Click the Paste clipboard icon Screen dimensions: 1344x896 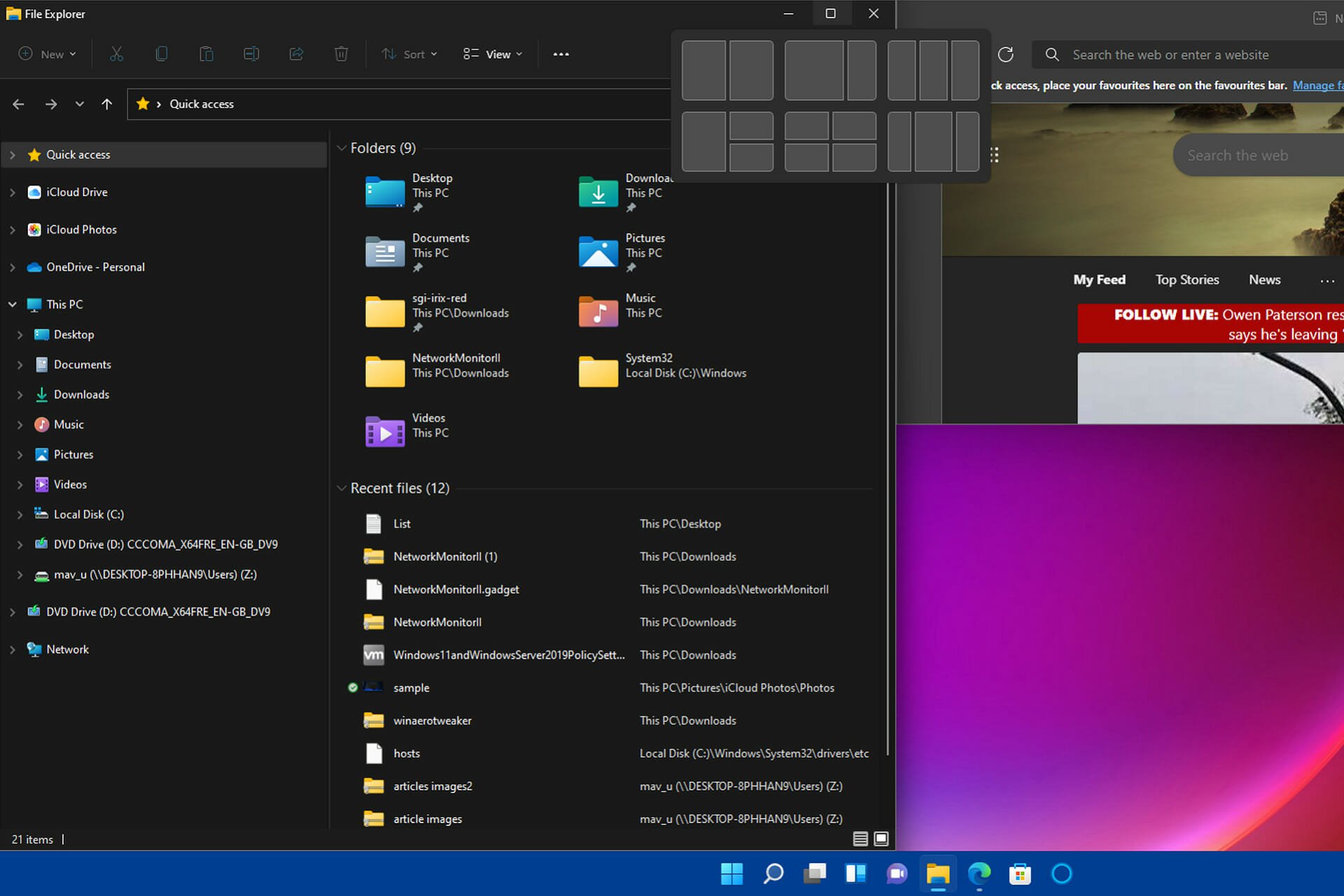pos(206,54)
